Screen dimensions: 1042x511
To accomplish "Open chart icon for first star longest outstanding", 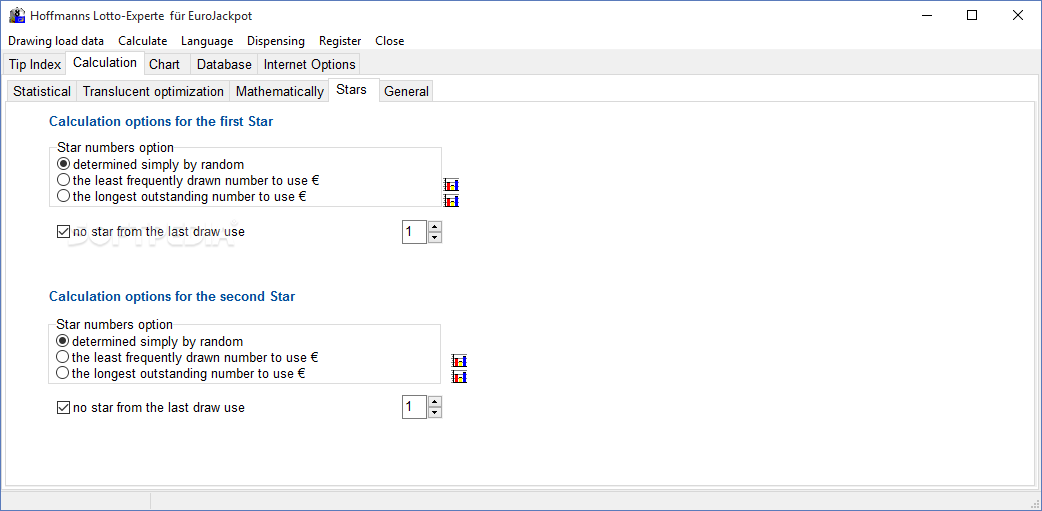I will [x=451, y=200].
